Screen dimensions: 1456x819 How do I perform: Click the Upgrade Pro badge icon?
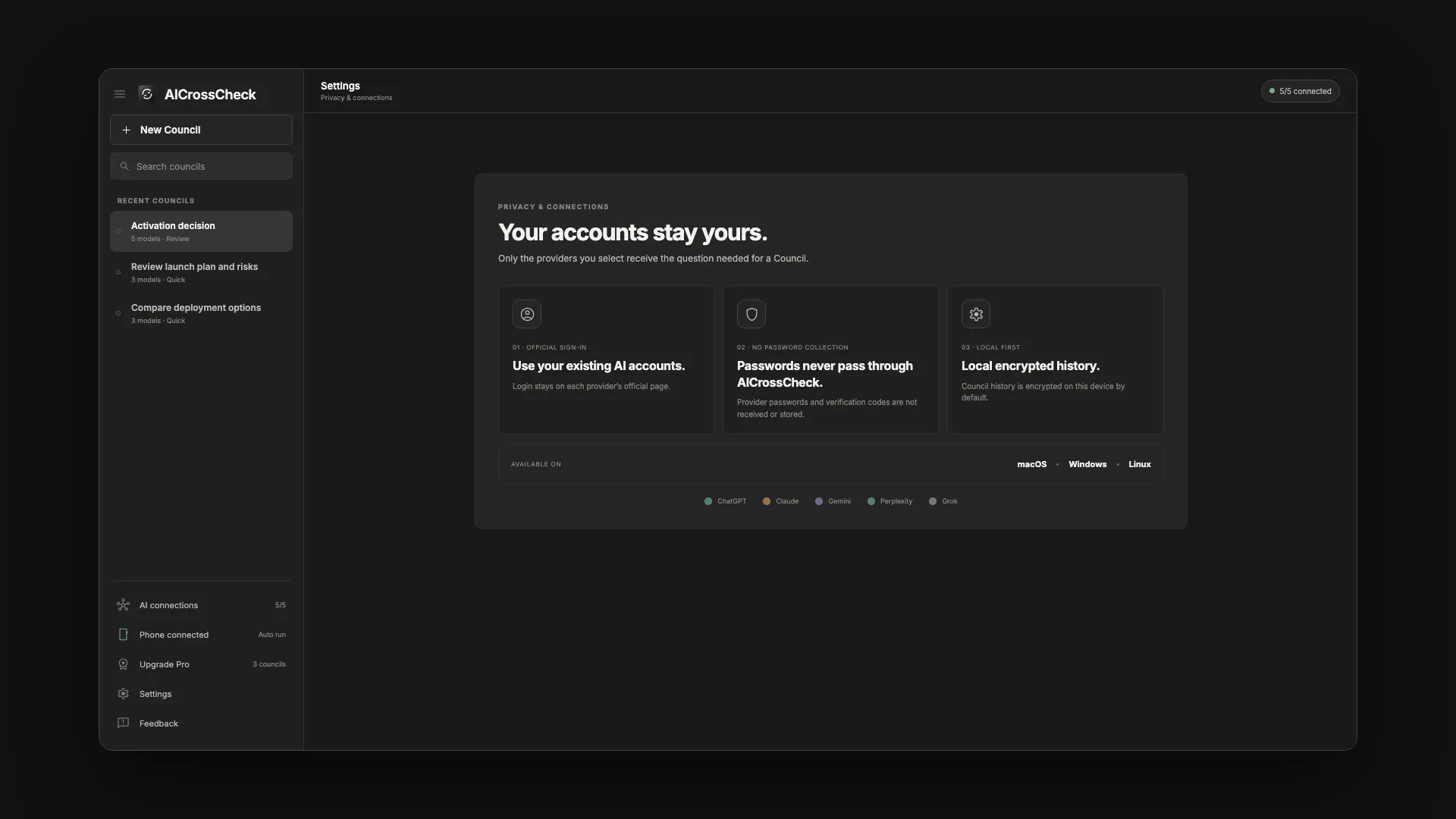[x=123, y=664]
